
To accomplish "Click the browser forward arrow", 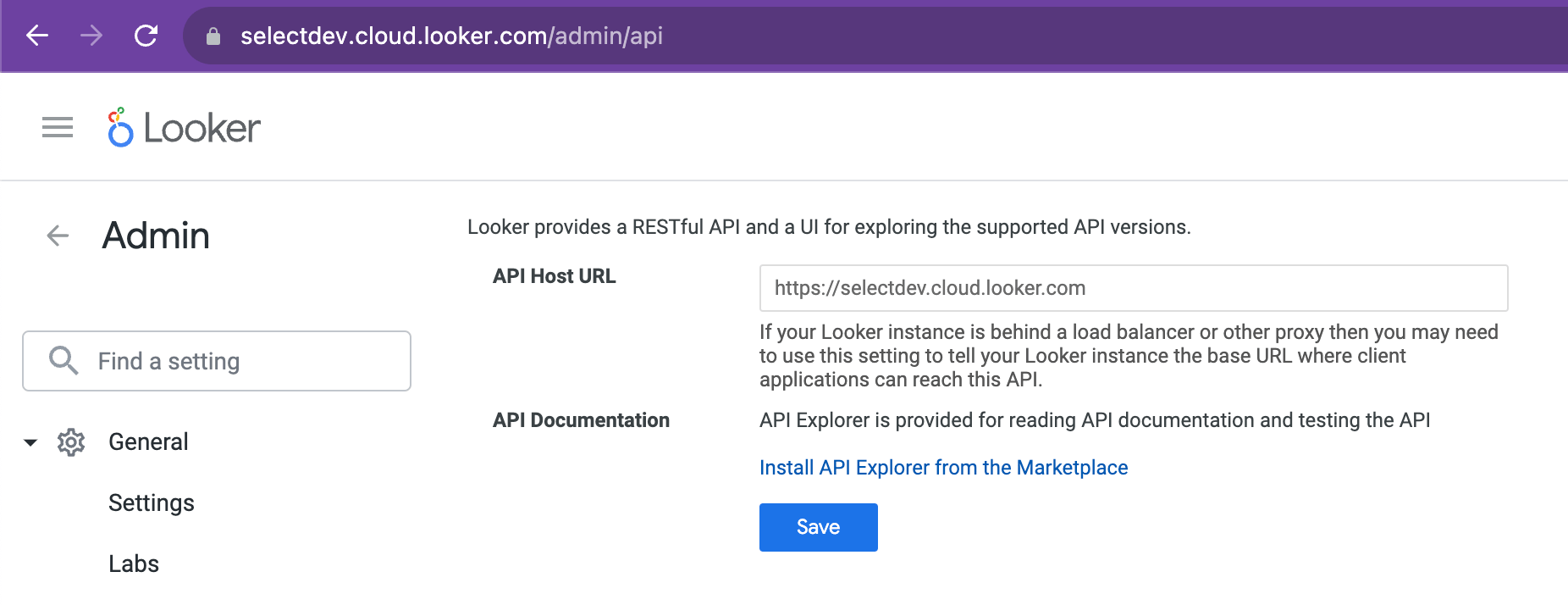I will 91,36.
